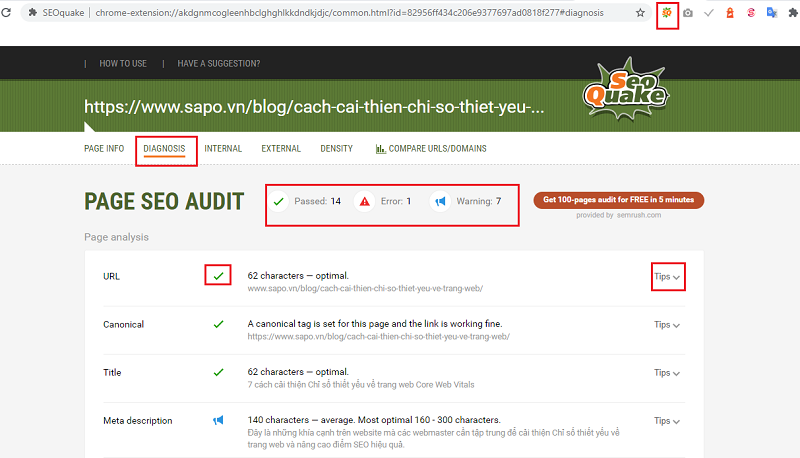Click the extension puzzle icon before SEOquake label

33,12
